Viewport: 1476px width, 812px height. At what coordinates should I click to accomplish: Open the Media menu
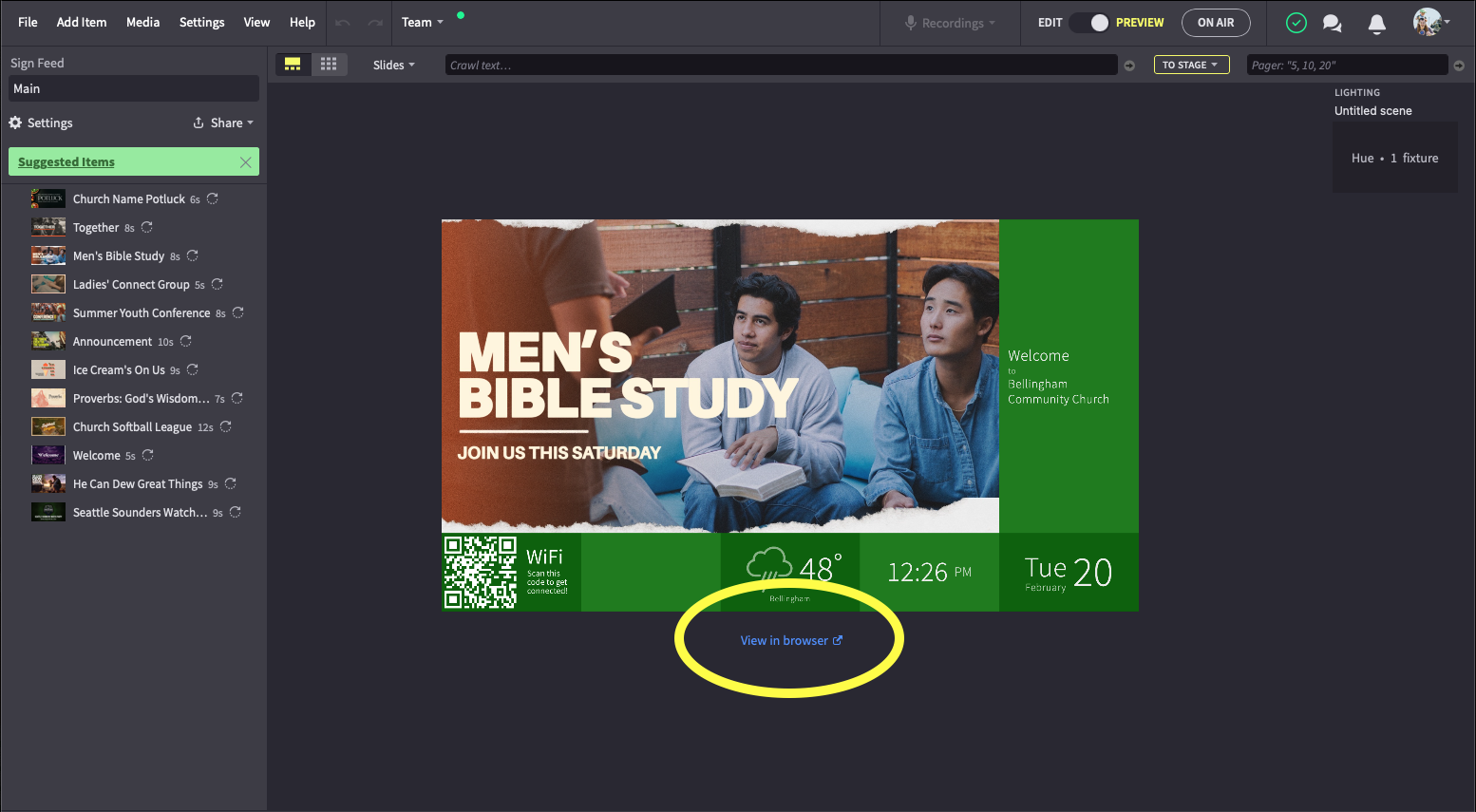(142, 22)
